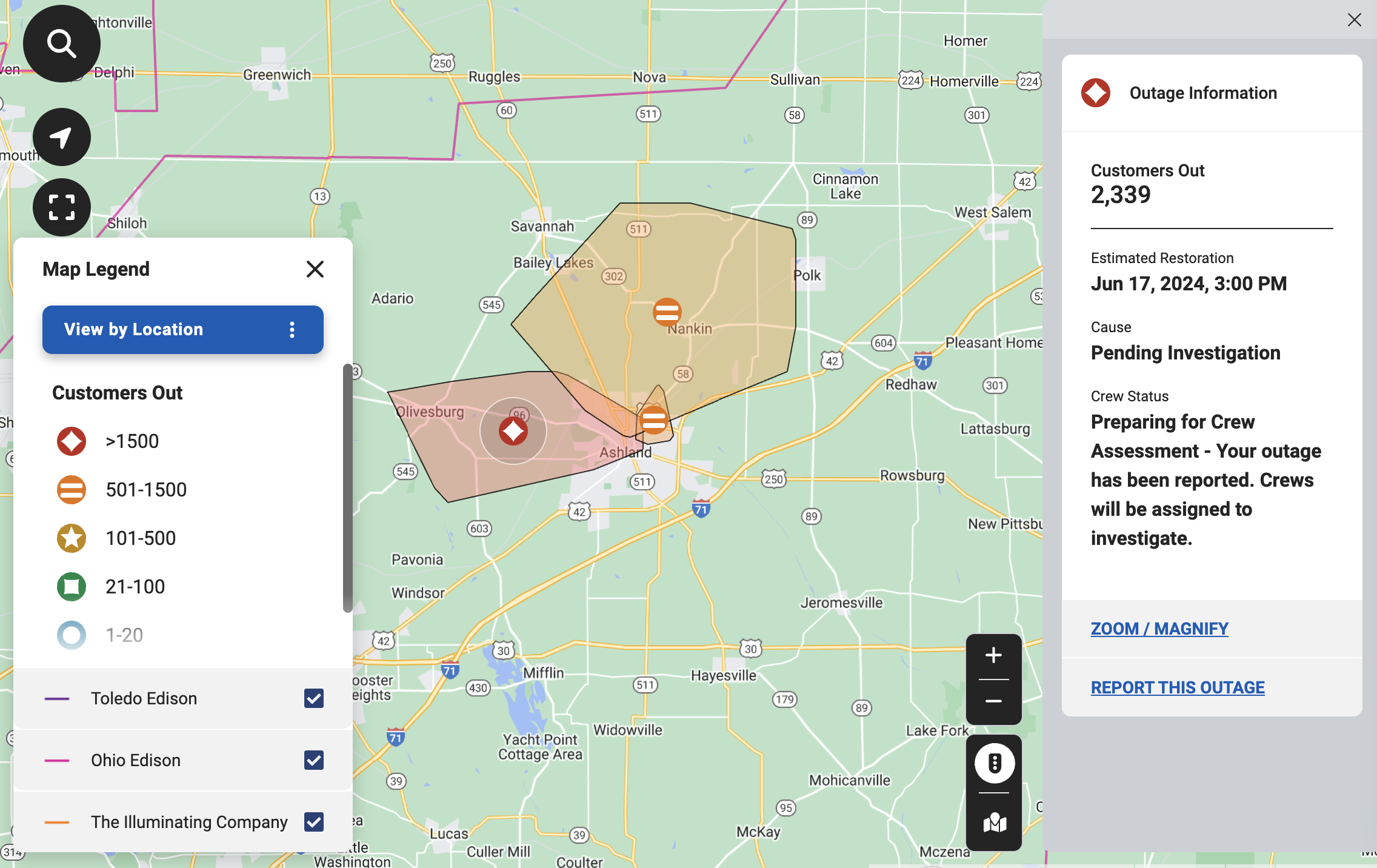Click the Pending Investigation cause text

point(1185,353)
